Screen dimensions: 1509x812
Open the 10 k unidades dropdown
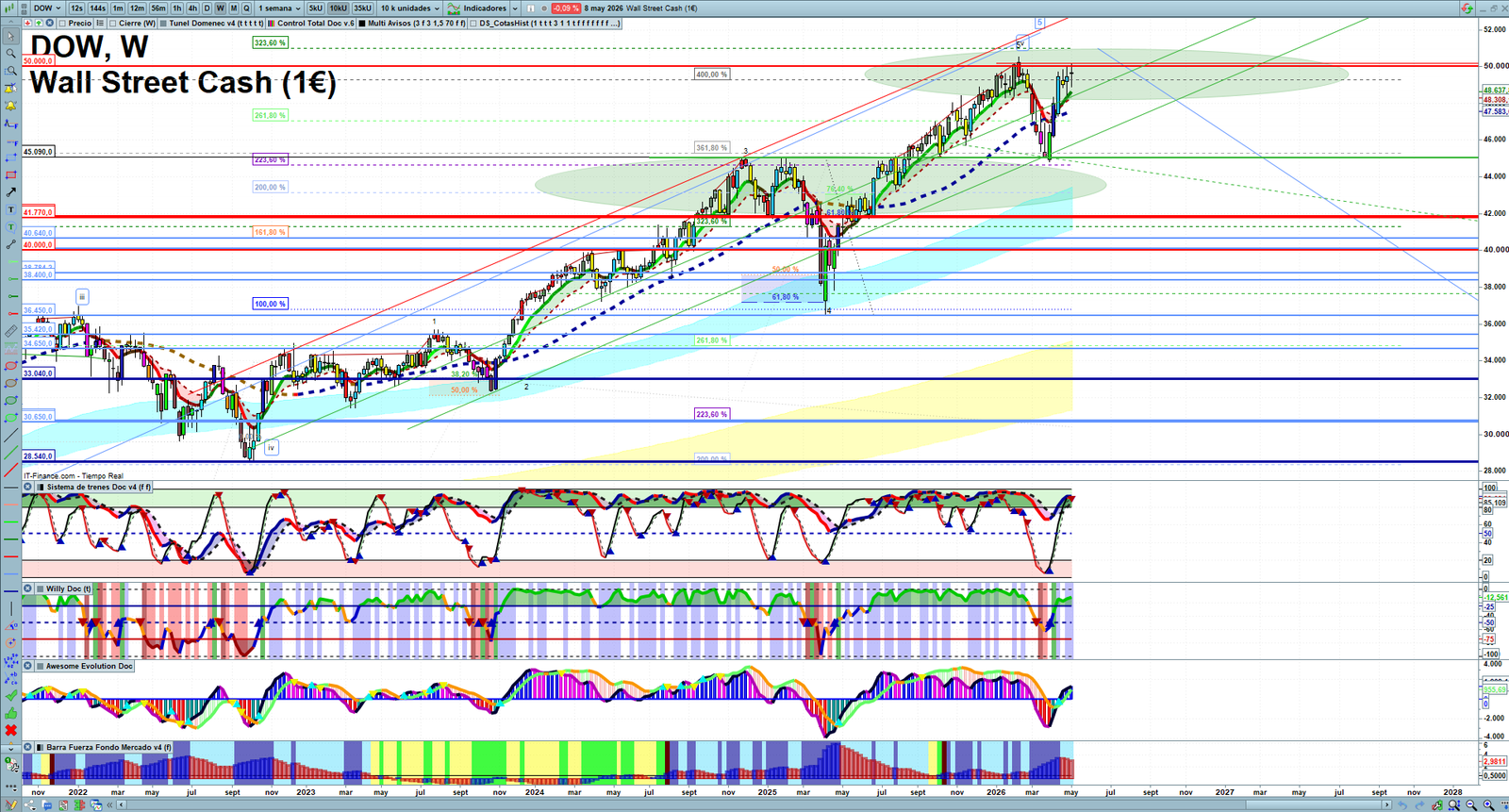[x=410, y=8]
